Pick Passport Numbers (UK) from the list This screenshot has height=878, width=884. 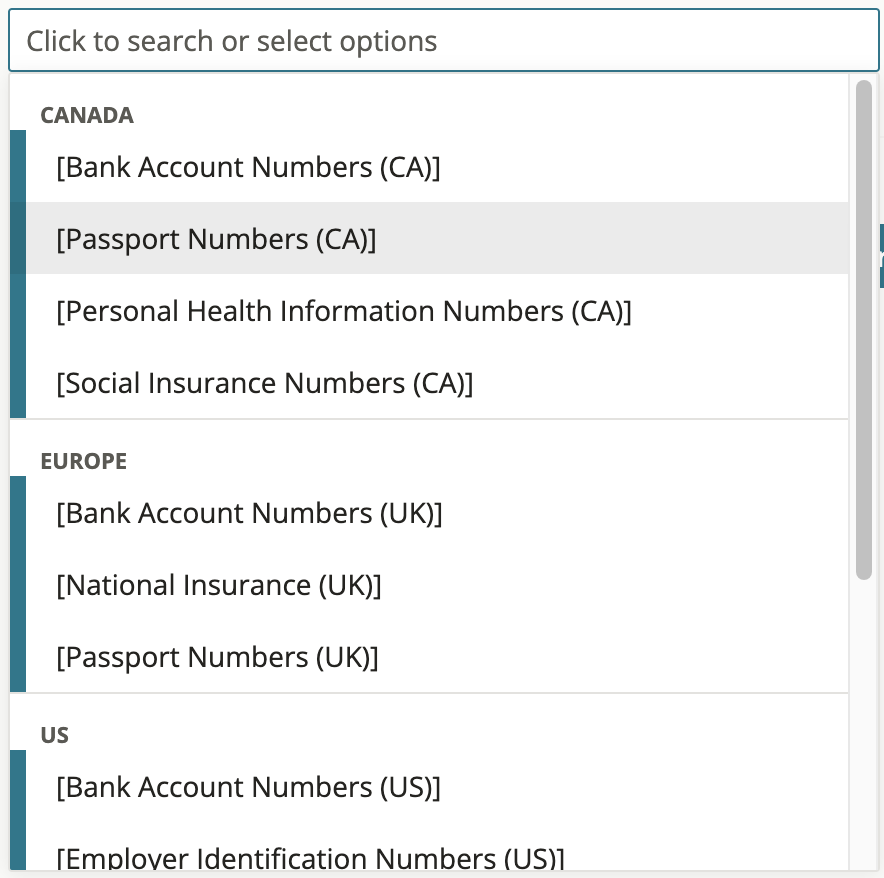pos(217,658)
